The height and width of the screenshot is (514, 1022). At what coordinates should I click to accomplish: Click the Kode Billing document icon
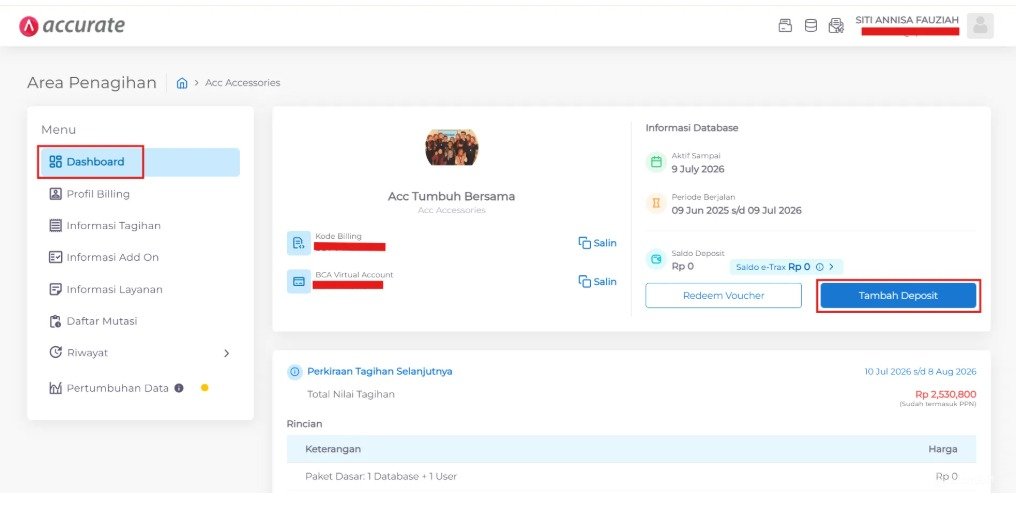pyautogui.click(x=299, y=243)
